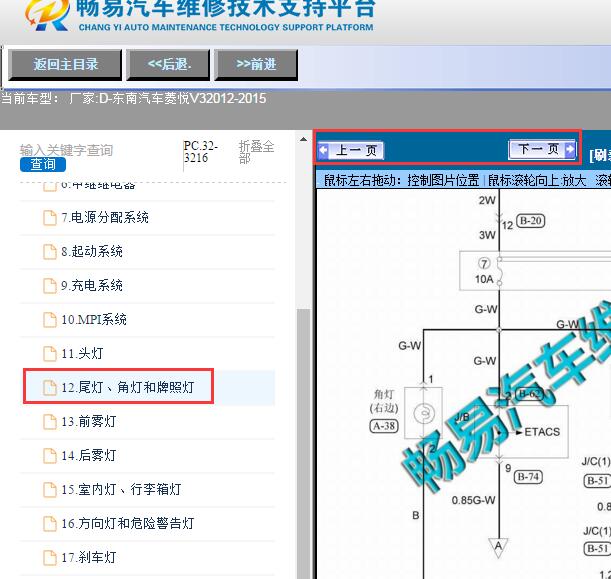Click the 返回主目录 button
The image size is (611, 579).
pos(65,64)
